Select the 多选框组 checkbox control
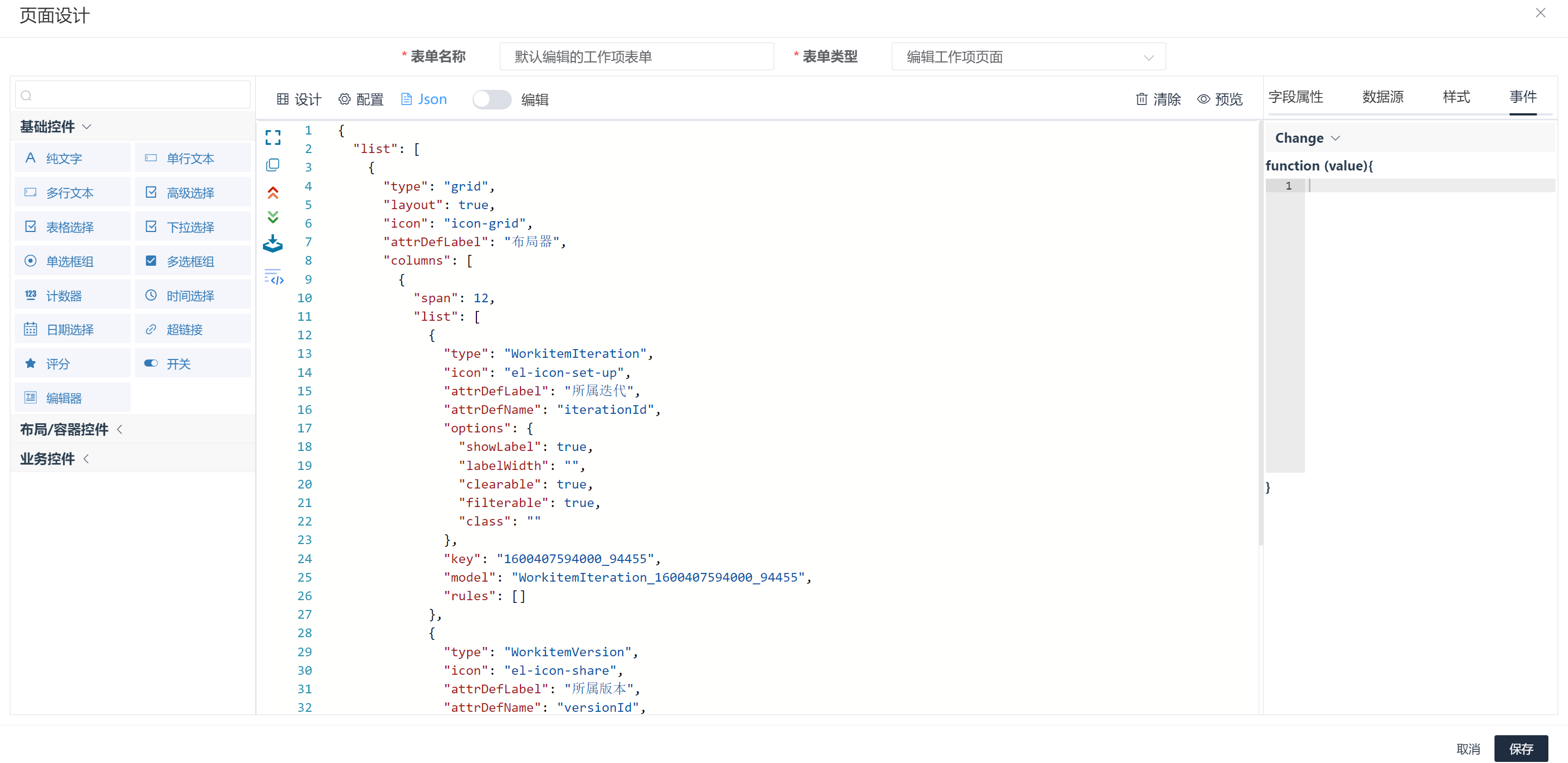Screen dimensions: 1568x763 [x=192, y=261]
